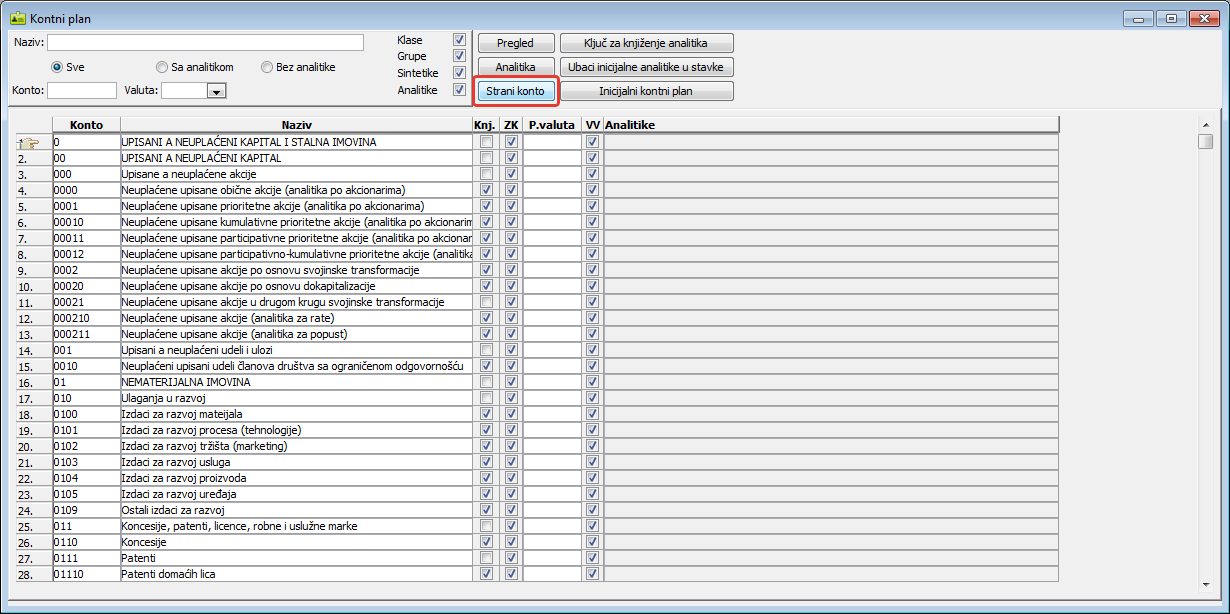Focus the Naziv search text field
Viewport: 1230px width, 614px height.
coord(205,42)
